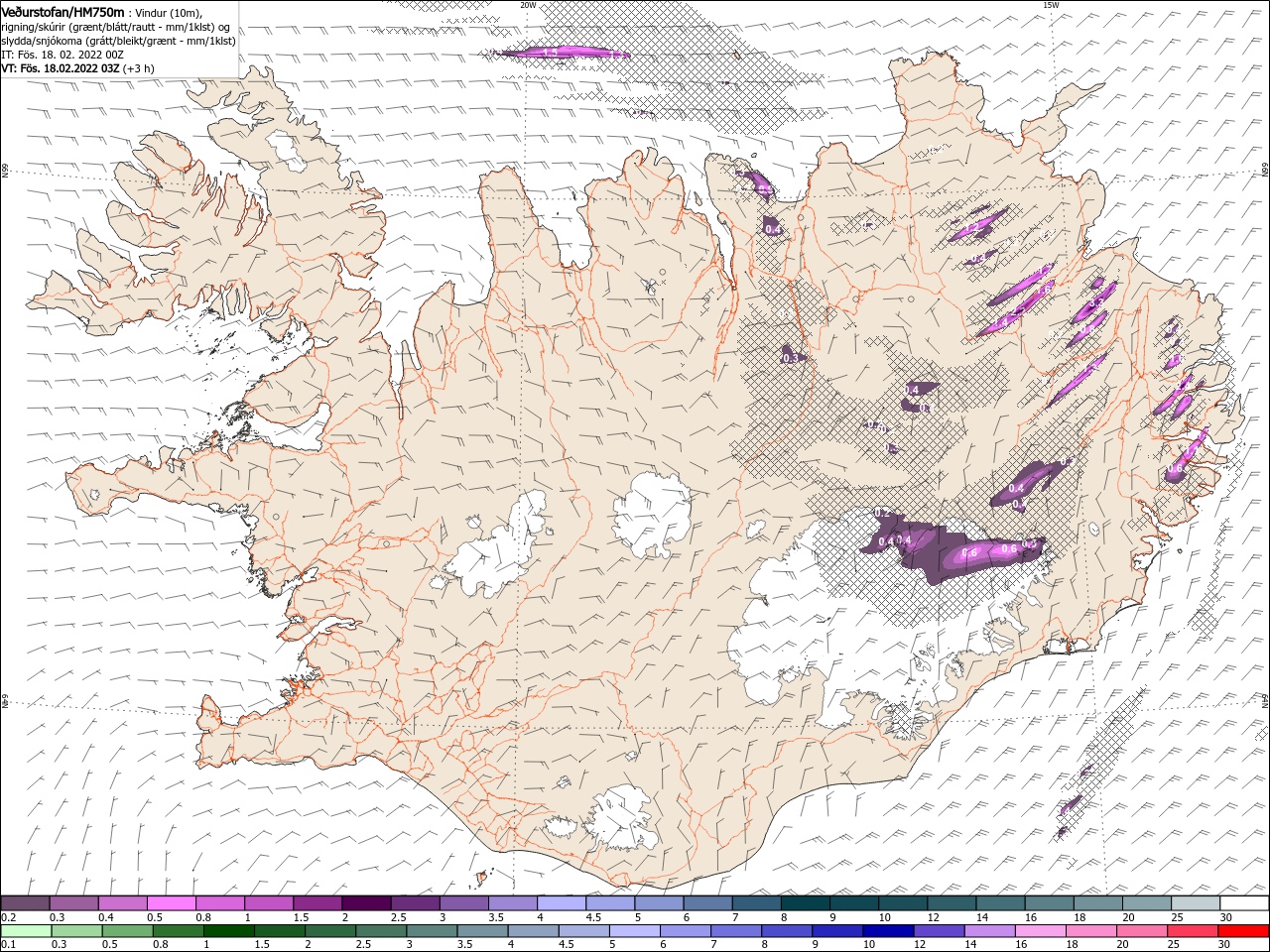The image size is (1270, 952).
Task: Click the 20W longitude label
Action: point(528,5)
